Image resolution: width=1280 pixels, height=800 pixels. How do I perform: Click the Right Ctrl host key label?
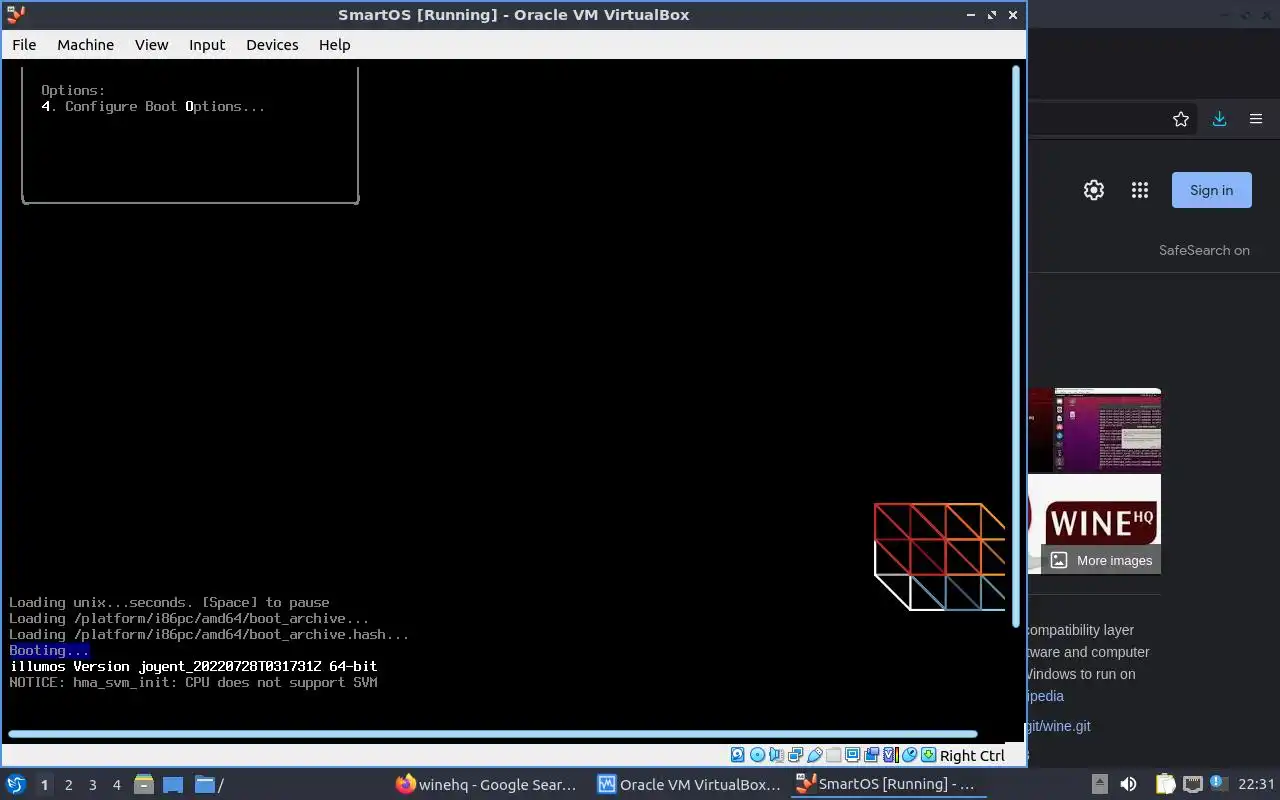pyautogui.click(x=972, y=756)
